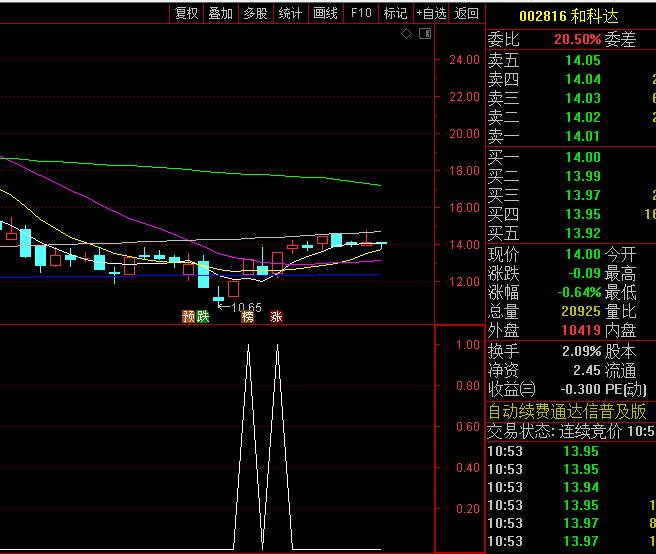Click the stock title 002816 和科达
The width and height of the screenshot is (656, 554).
pyautogui.click(x=568, y=16)
